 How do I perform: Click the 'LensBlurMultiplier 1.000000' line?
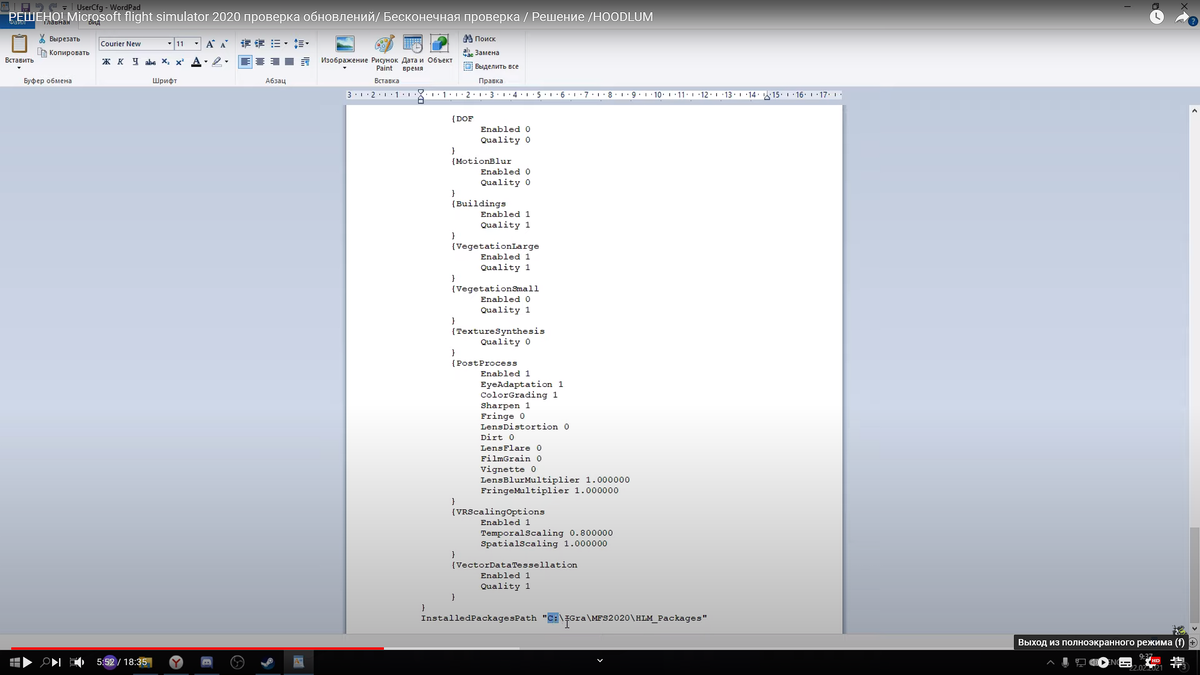point(555,480)
